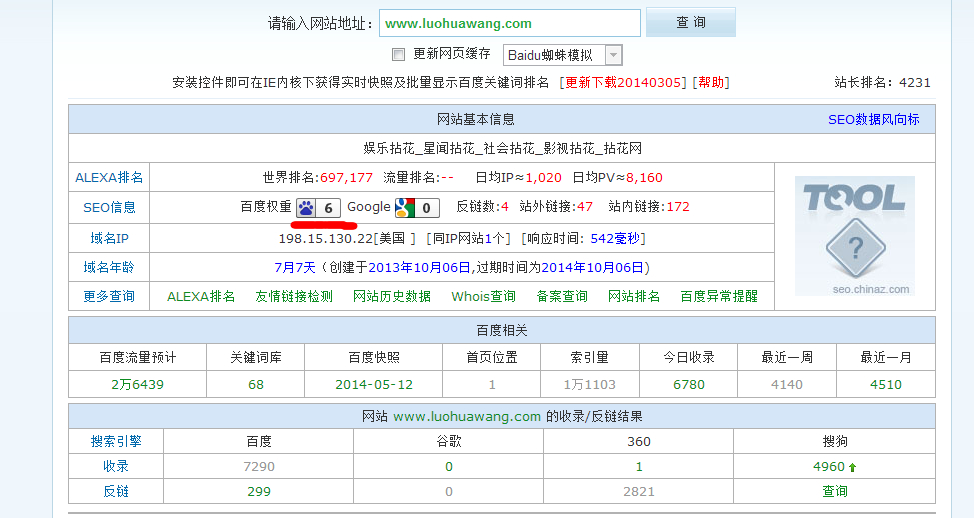974x518 pixels.
Task: Click the TOOL seo.chinaz.com thumbnail image
Action: (855, 236)
